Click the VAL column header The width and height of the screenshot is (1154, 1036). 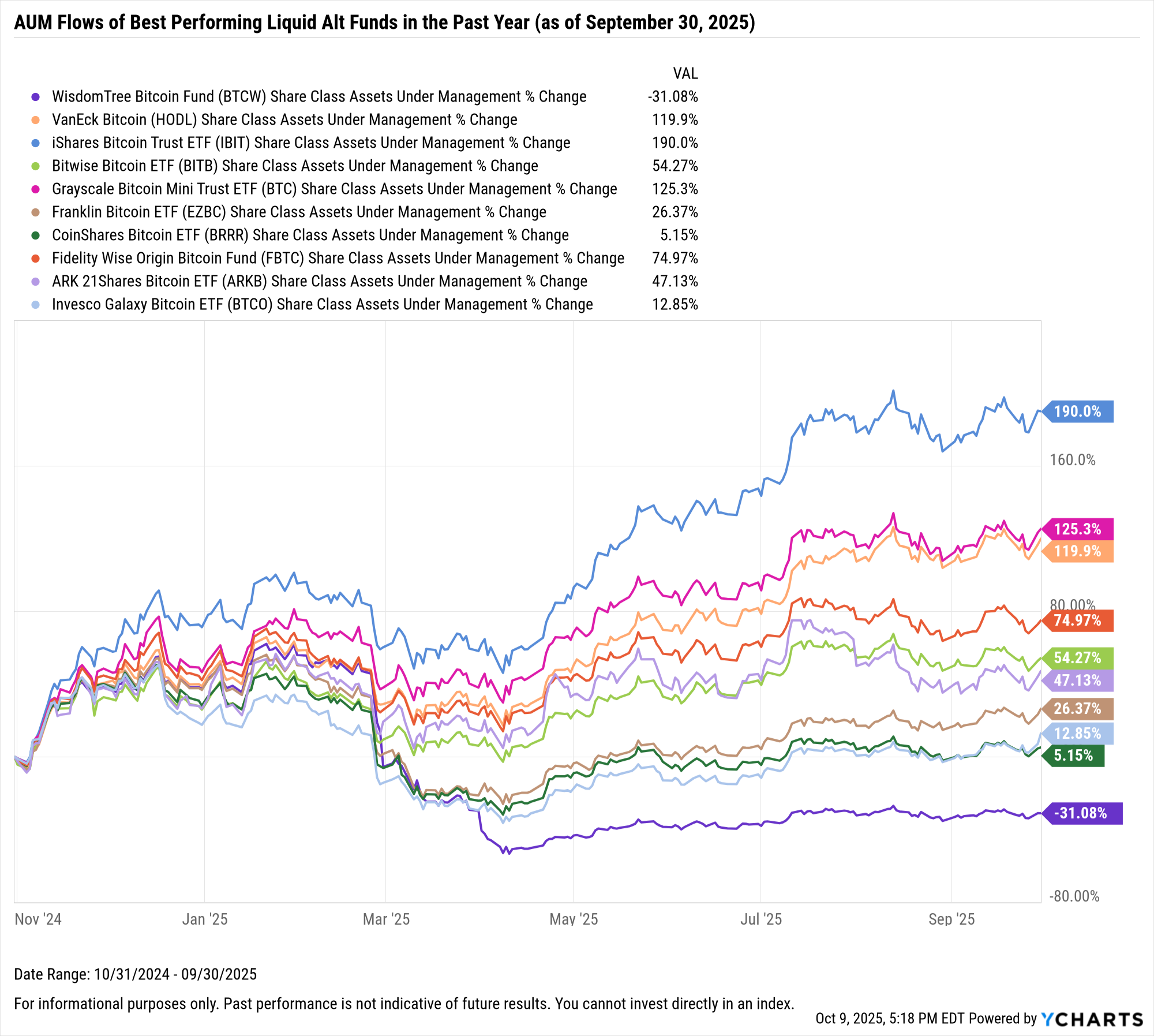[685, 73]
